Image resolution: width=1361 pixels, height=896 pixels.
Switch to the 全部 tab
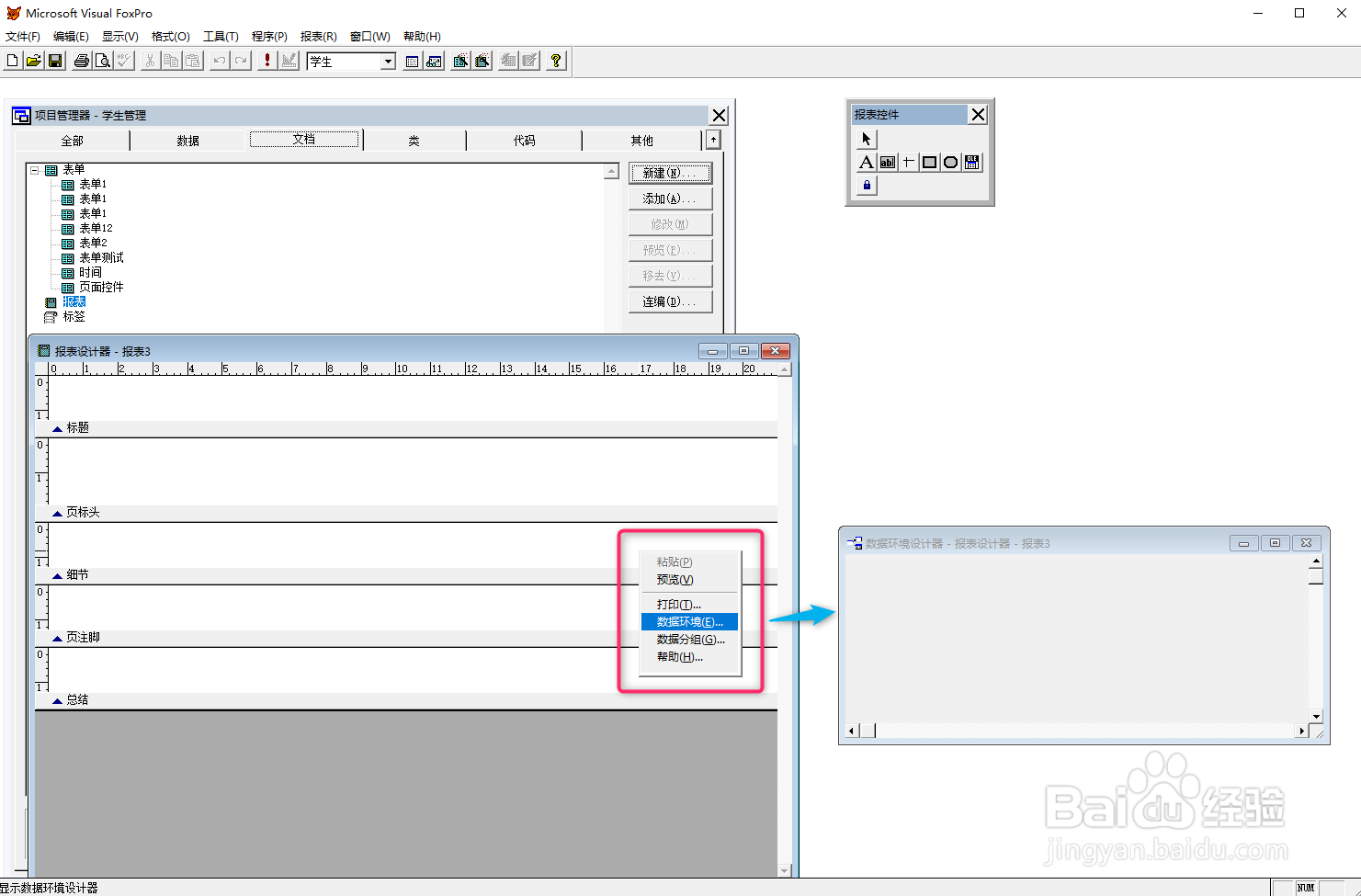pyautogui.click(x=72, y=141)
